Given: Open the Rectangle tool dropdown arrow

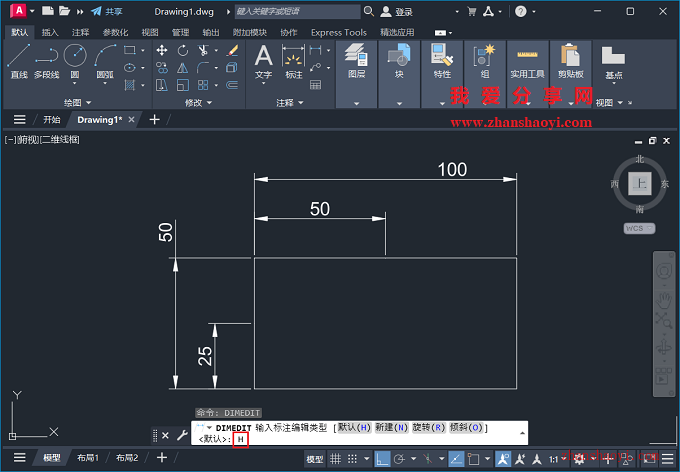Looking at the screenshot, I should point(143,50).
